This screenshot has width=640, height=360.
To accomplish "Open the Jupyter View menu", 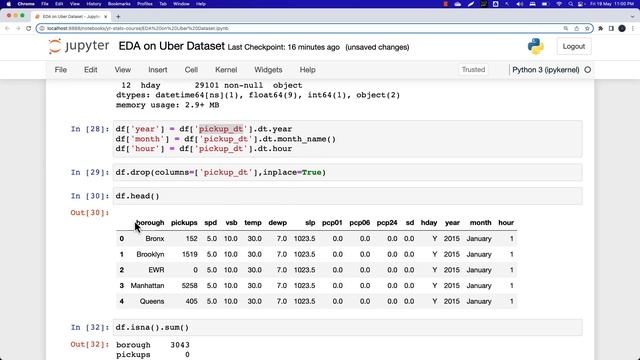I will 122,70.
